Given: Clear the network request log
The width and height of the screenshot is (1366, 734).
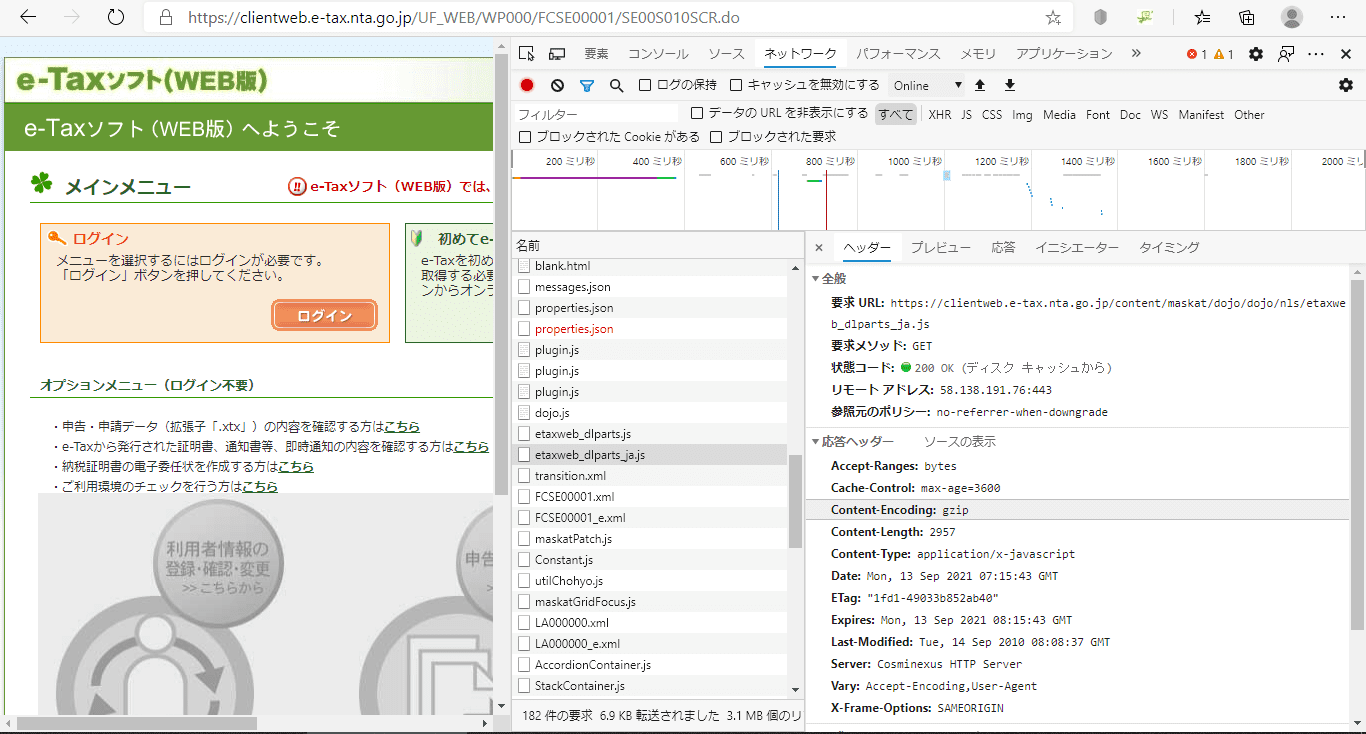Looking at the screenshot, I should pos(557,86).
